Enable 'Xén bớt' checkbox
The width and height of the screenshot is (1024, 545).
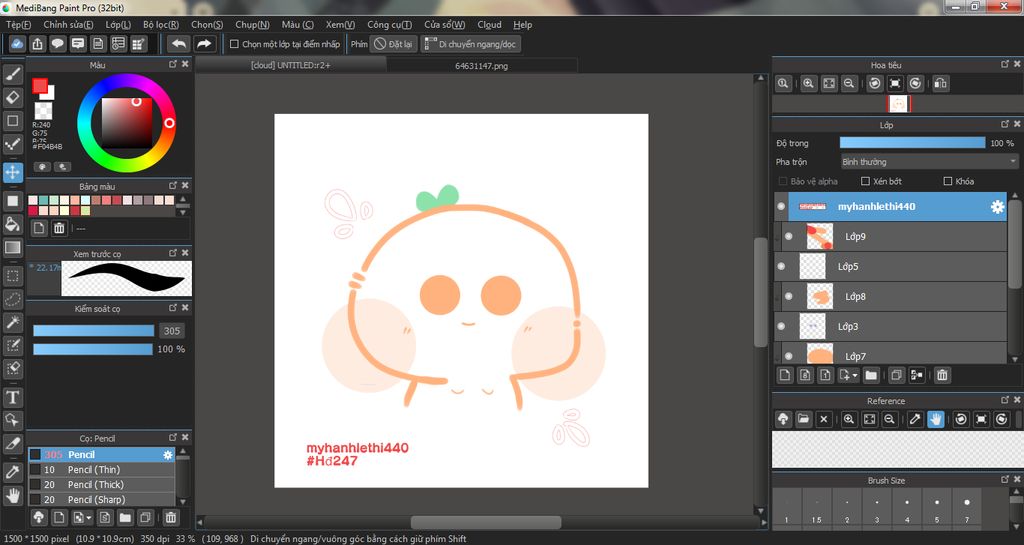click(x=865, y=181)
